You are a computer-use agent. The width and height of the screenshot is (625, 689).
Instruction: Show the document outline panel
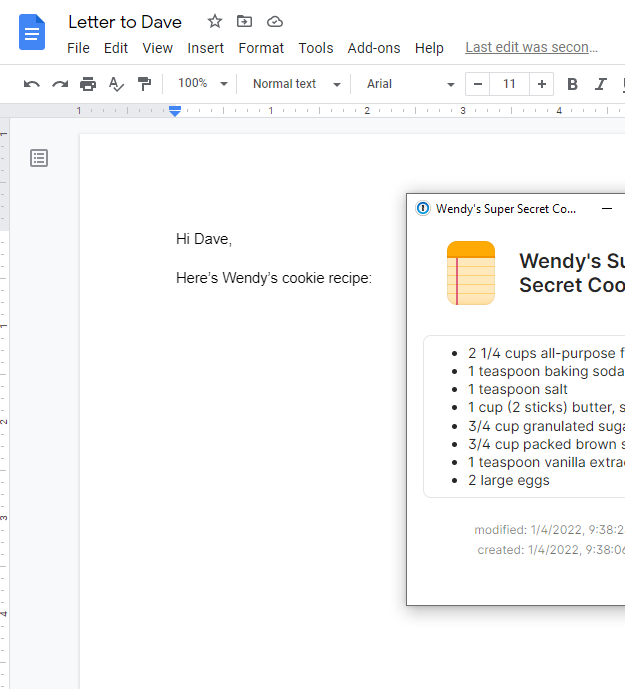(39, 158)
